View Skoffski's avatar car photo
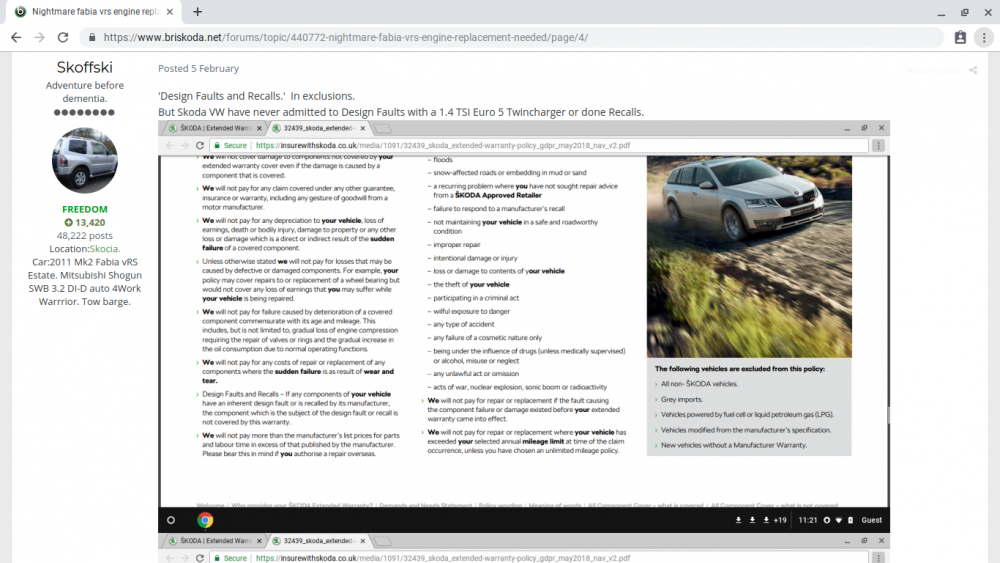 pyautogui.click(x=84, y=161)
